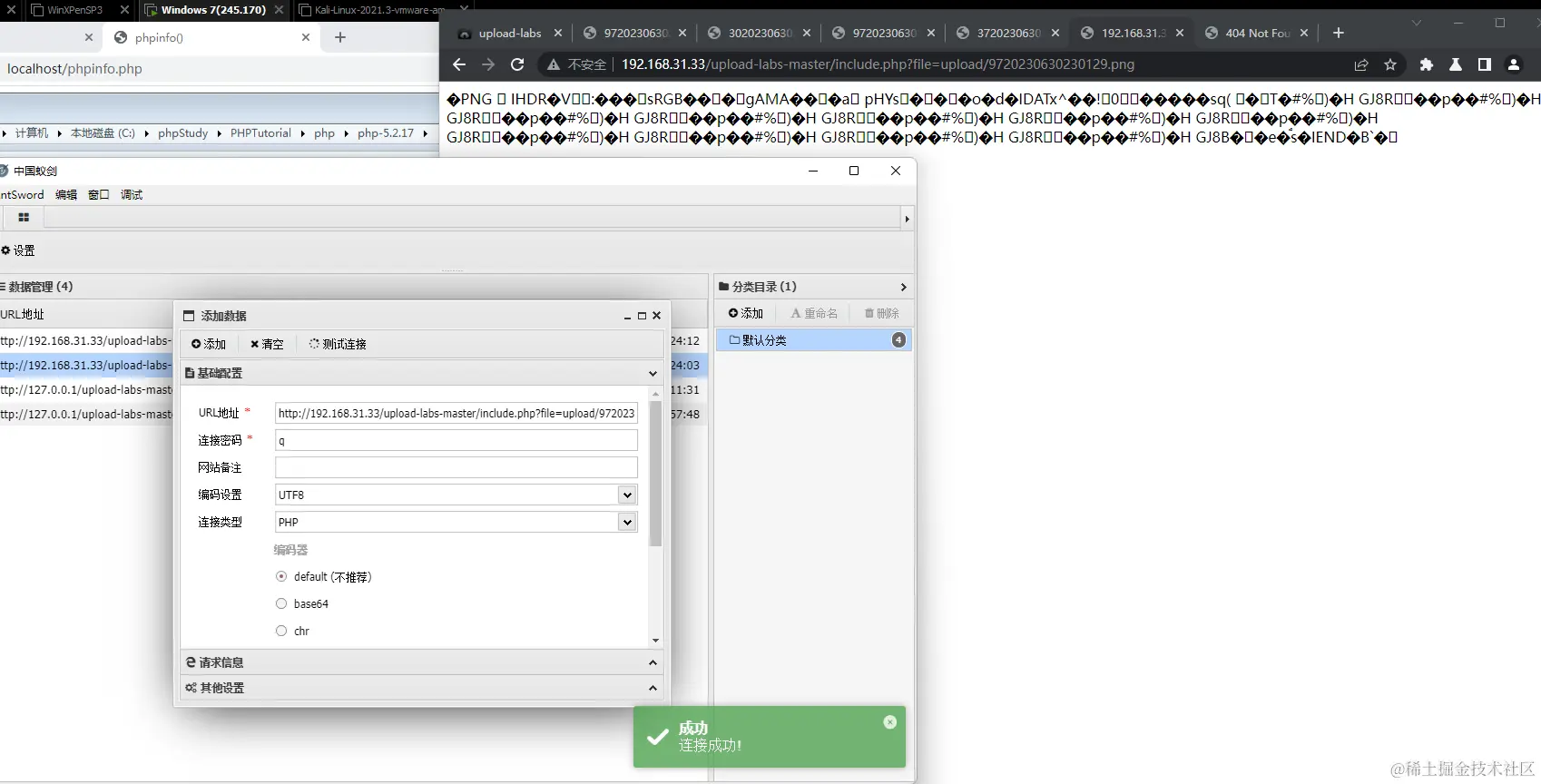Click 清空 to clear the form
The height and width of the screenshot is (784, 1541).
tap(267, 344)
